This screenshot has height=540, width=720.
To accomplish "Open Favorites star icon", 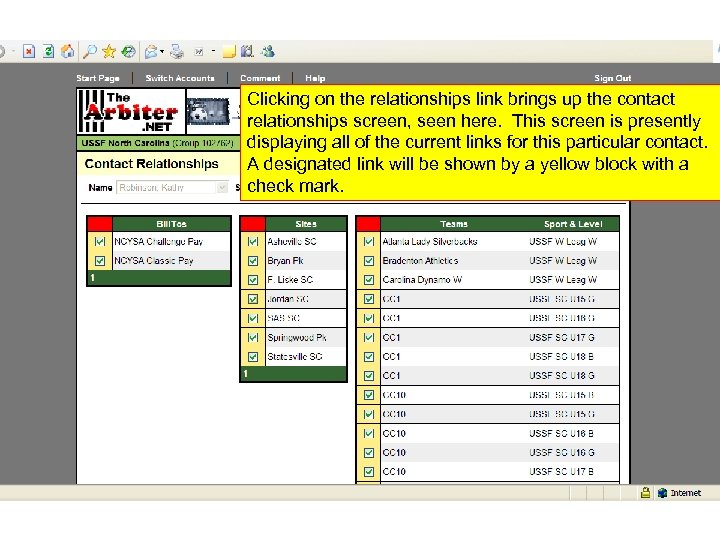I will pyautogui.click(x=109, y=51).
